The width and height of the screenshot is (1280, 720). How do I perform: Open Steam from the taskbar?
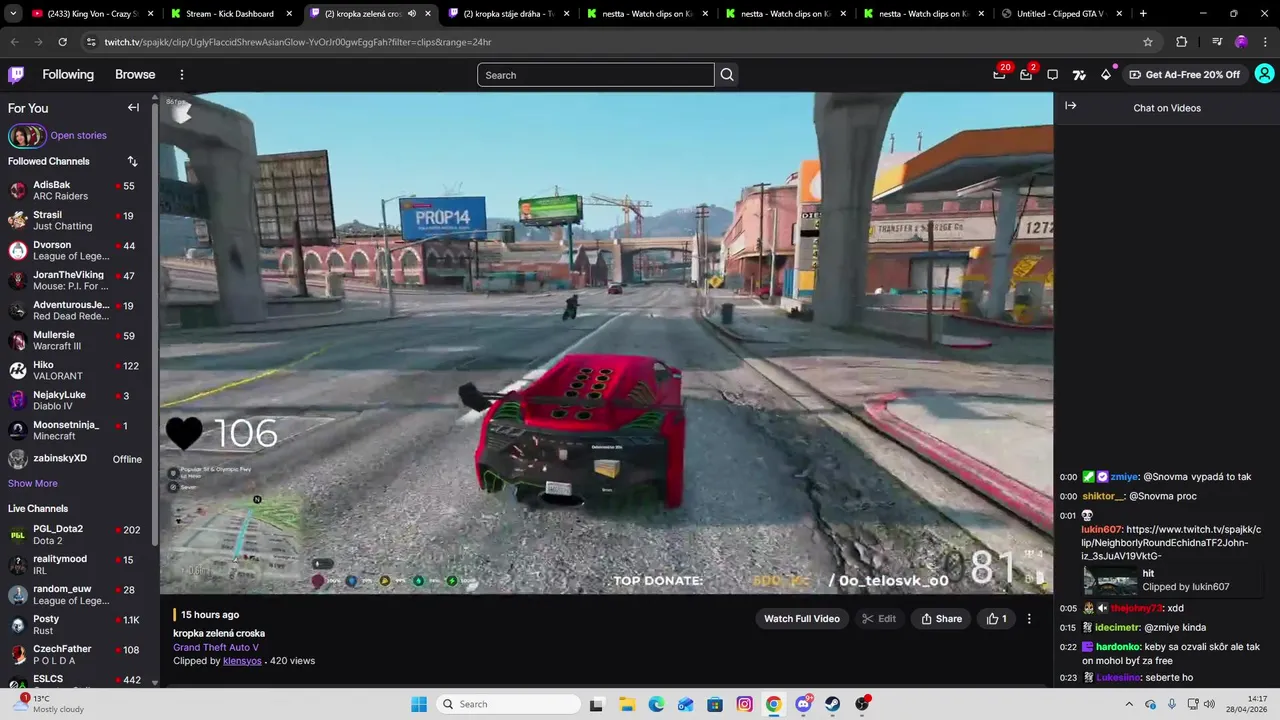click(832, 704)
